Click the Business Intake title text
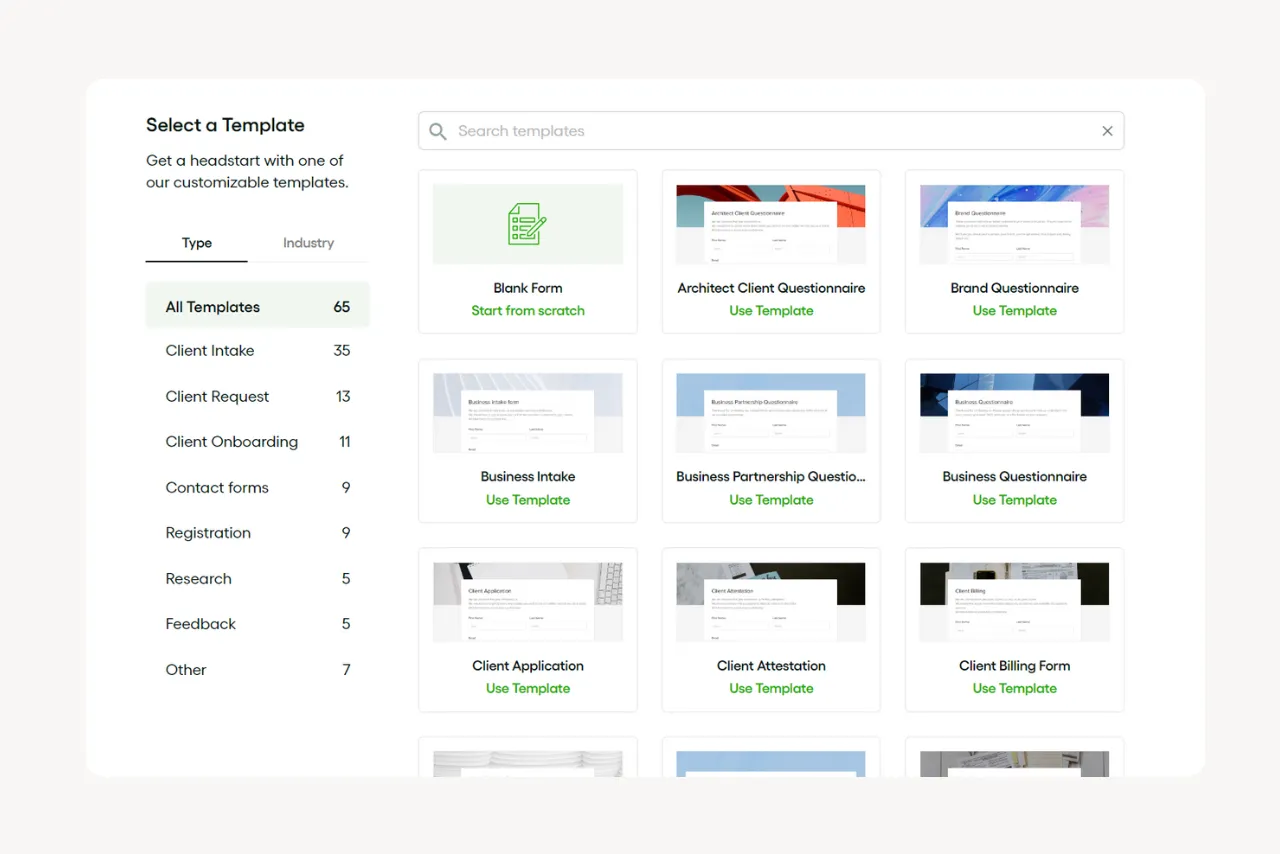The image size is (1280, 854). click(528, 477)
